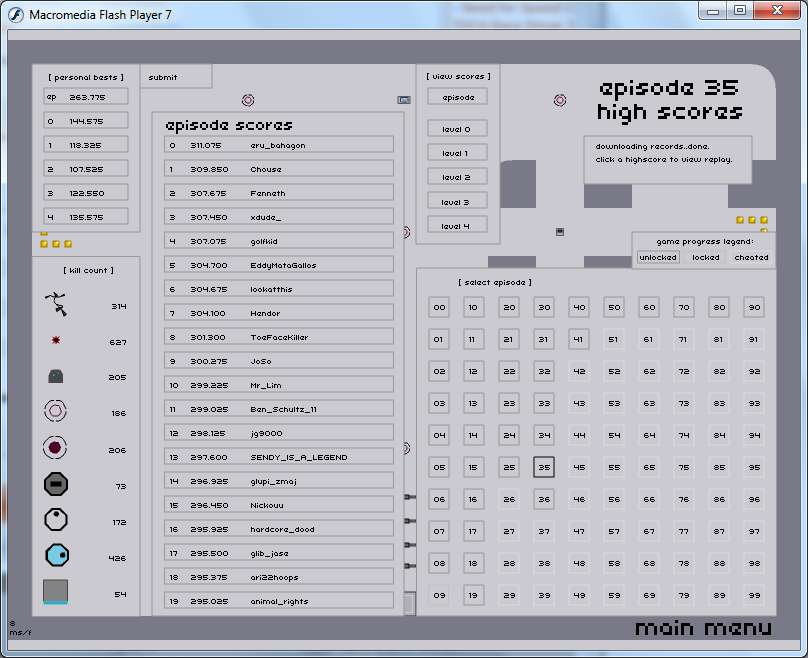
Task: Click the white octagon icon with 172 kills
Action: pos(56,520)
